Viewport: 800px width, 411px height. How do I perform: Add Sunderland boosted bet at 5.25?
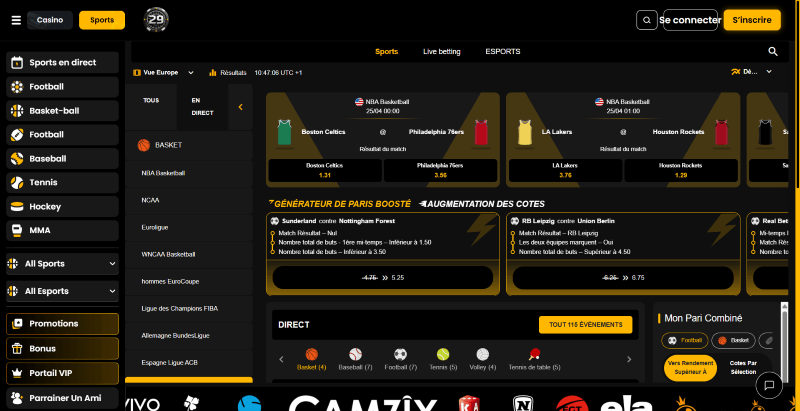click(383, 278)
